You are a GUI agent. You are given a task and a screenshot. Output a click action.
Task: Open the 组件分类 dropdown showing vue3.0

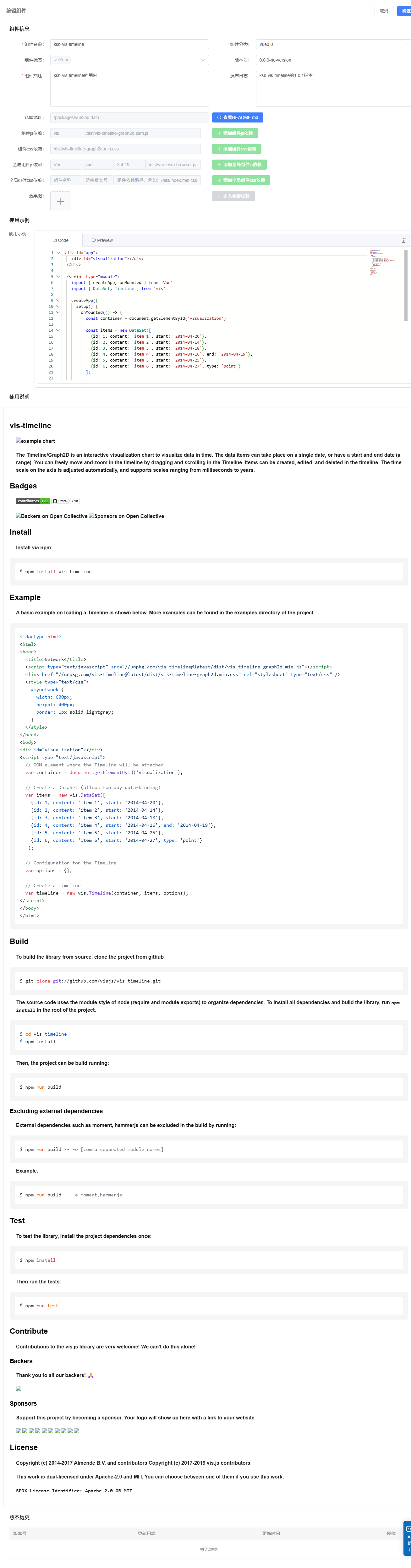tap(333, 44)
